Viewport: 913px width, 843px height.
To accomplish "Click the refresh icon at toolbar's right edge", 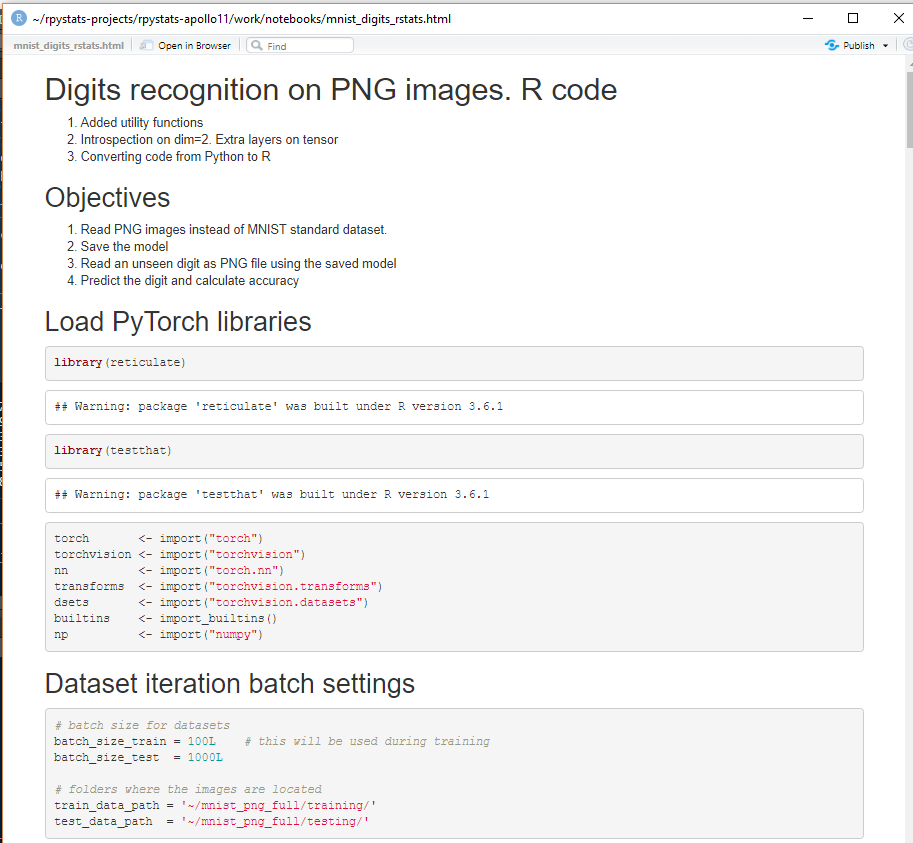I will click(x=907, y=46).
